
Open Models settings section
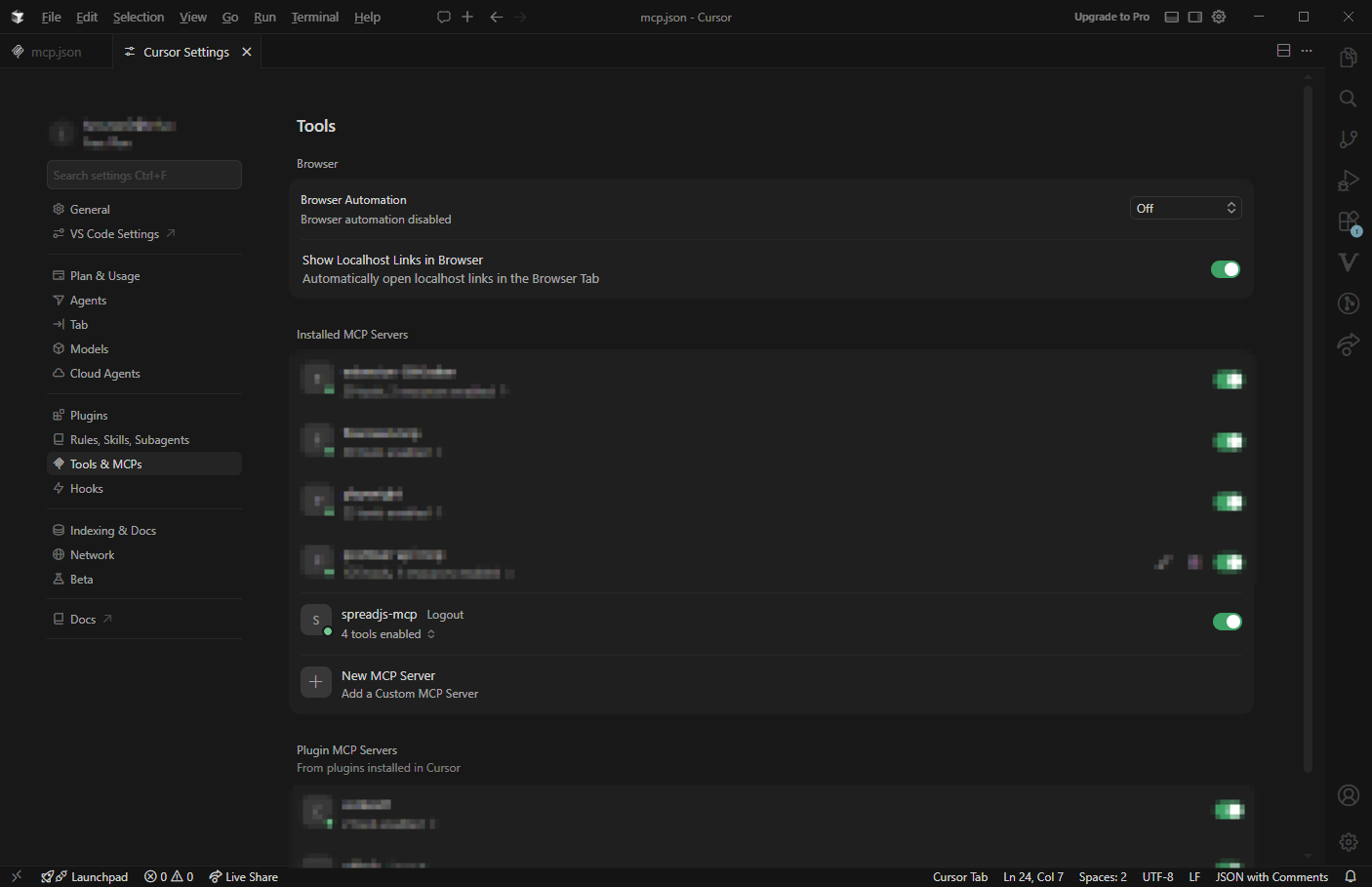point(144,349)
